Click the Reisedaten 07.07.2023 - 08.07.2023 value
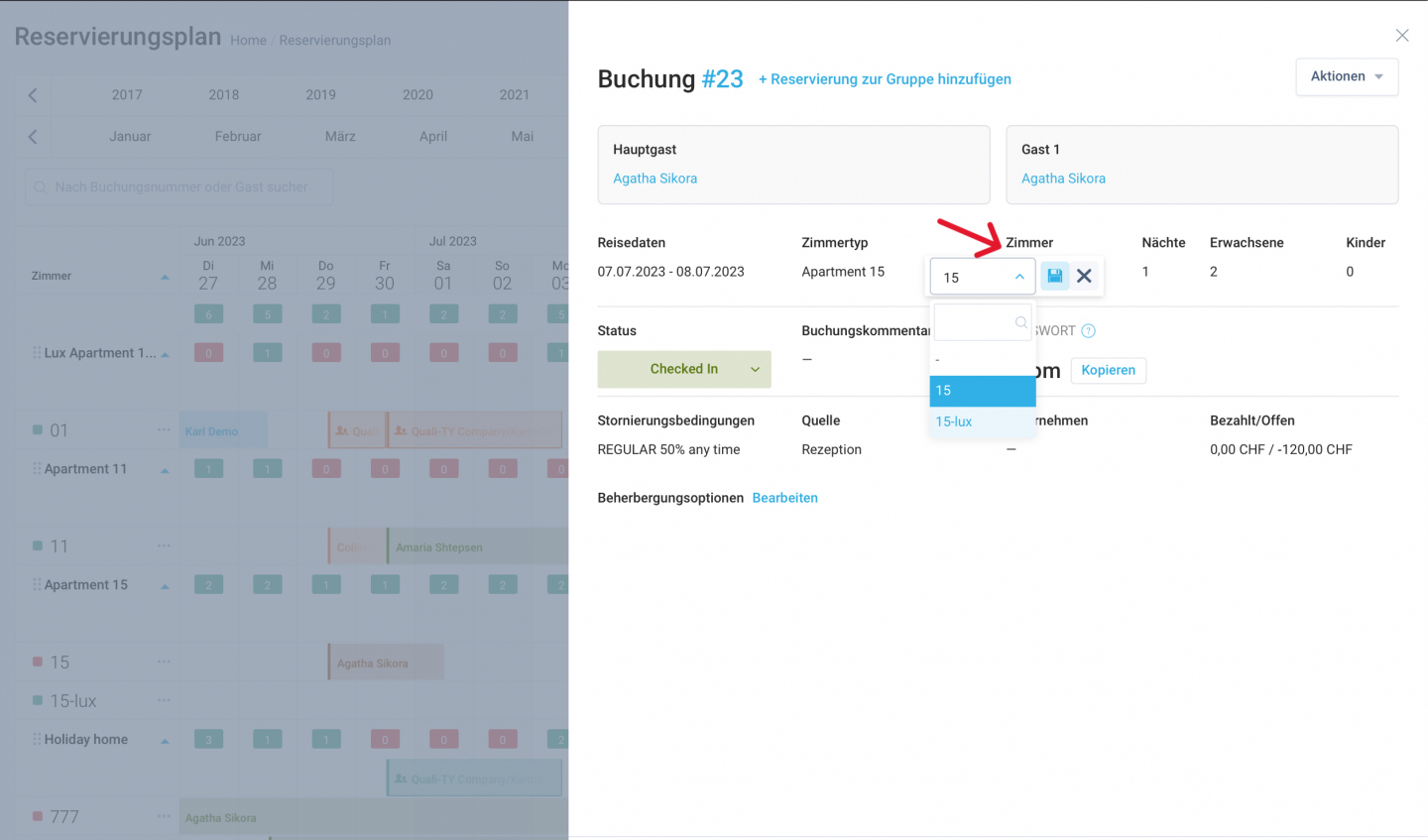 coord(670,272)
